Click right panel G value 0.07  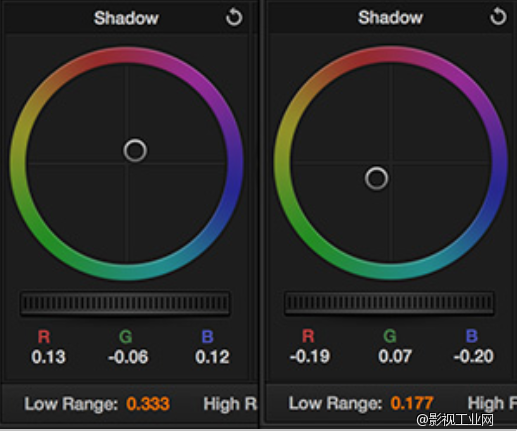click(x=395, y=356)
